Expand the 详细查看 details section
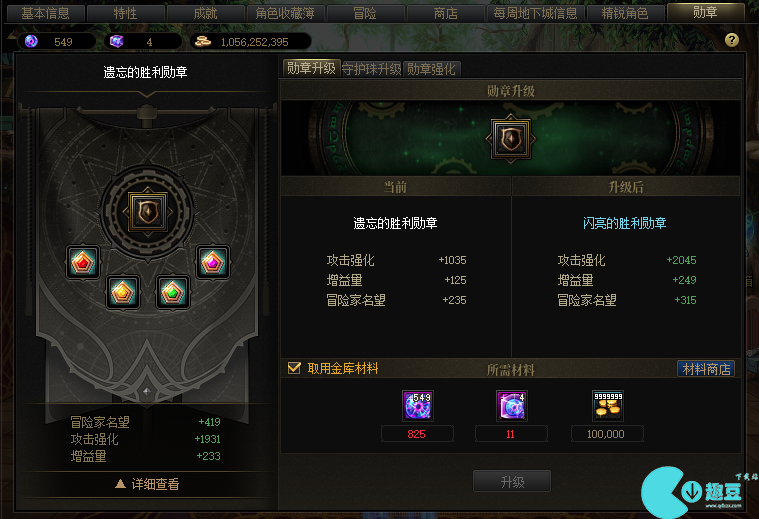 tap(147, 484)
